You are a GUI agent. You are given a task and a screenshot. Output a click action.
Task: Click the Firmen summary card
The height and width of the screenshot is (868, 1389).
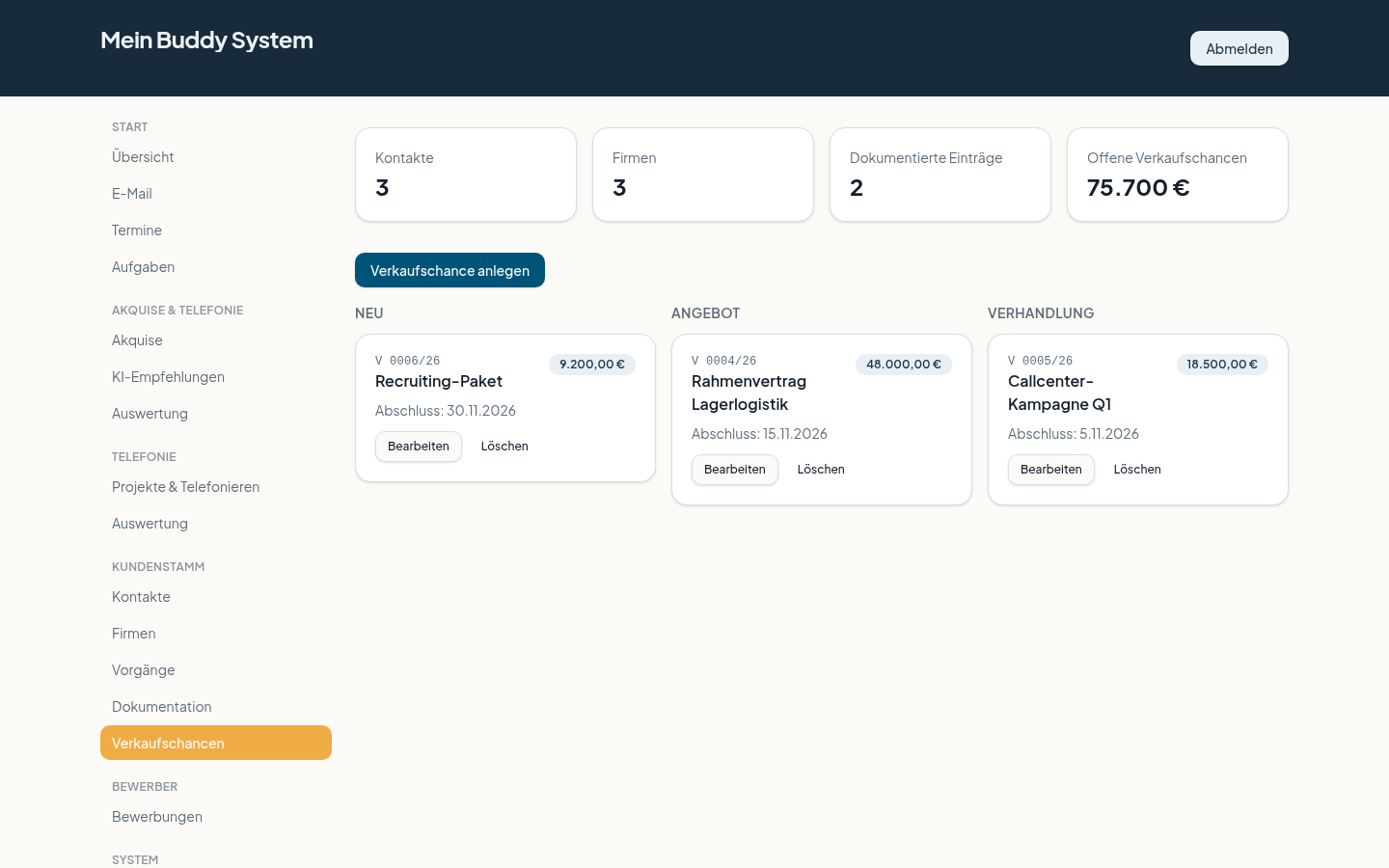(x=703, y=175)
